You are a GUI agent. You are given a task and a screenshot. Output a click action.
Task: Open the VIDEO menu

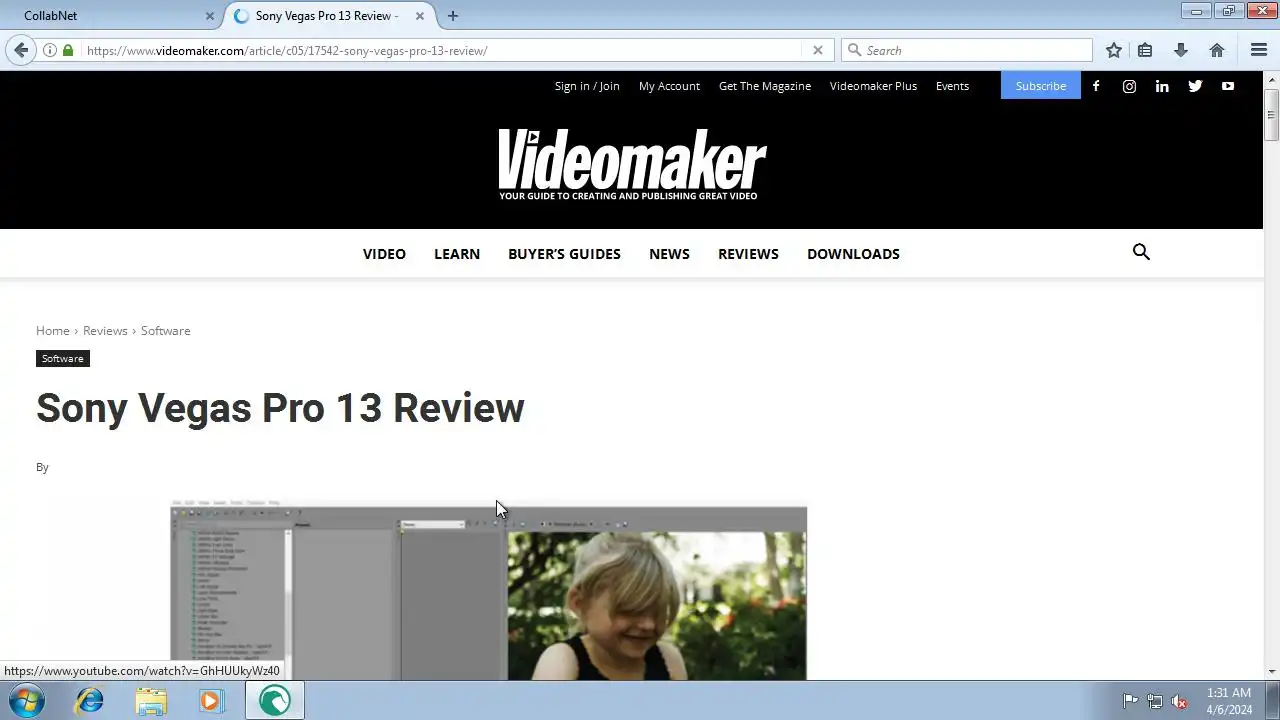[x=384, y=254]
